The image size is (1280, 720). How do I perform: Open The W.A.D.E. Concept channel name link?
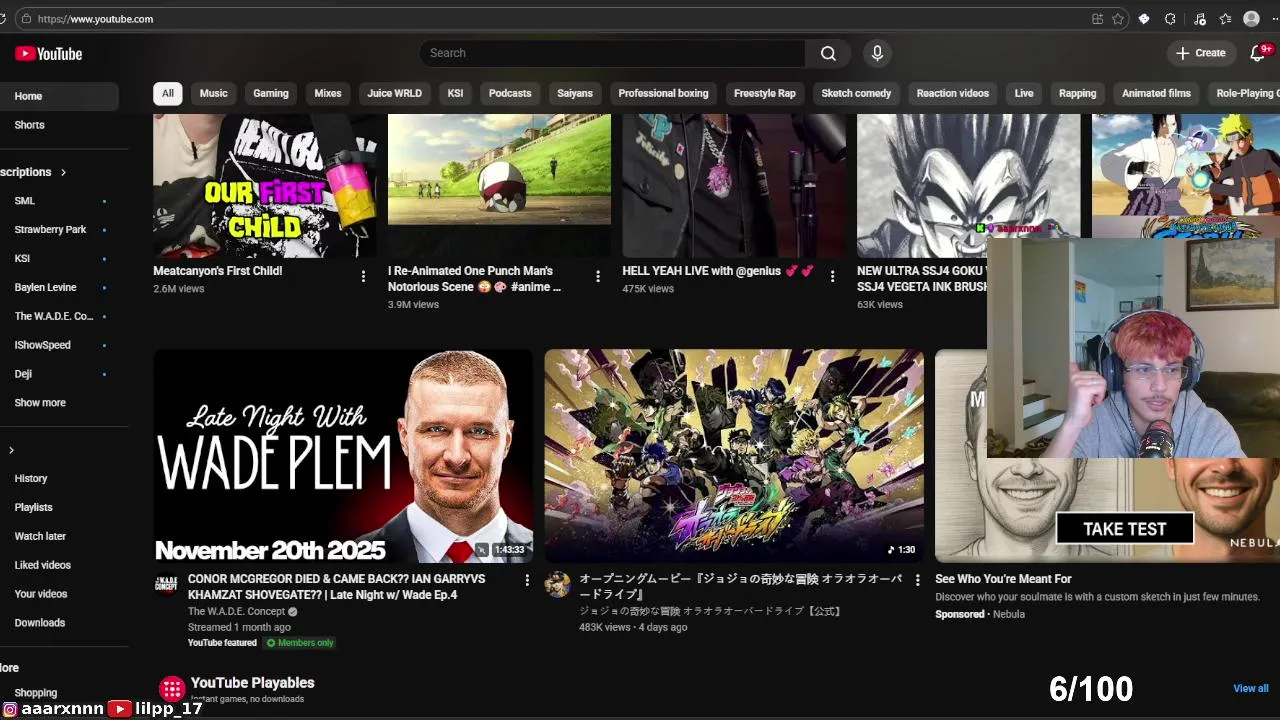coord(236,611)
